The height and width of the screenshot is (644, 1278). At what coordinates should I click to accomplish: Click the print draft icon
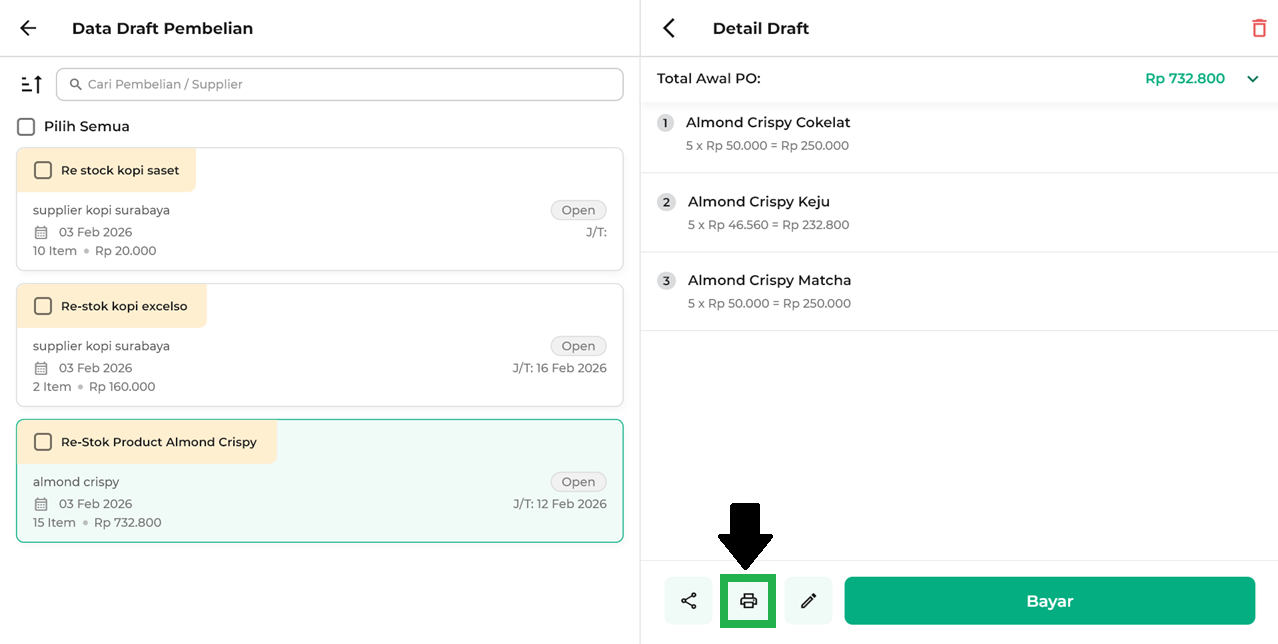click(x=748, y=601)
